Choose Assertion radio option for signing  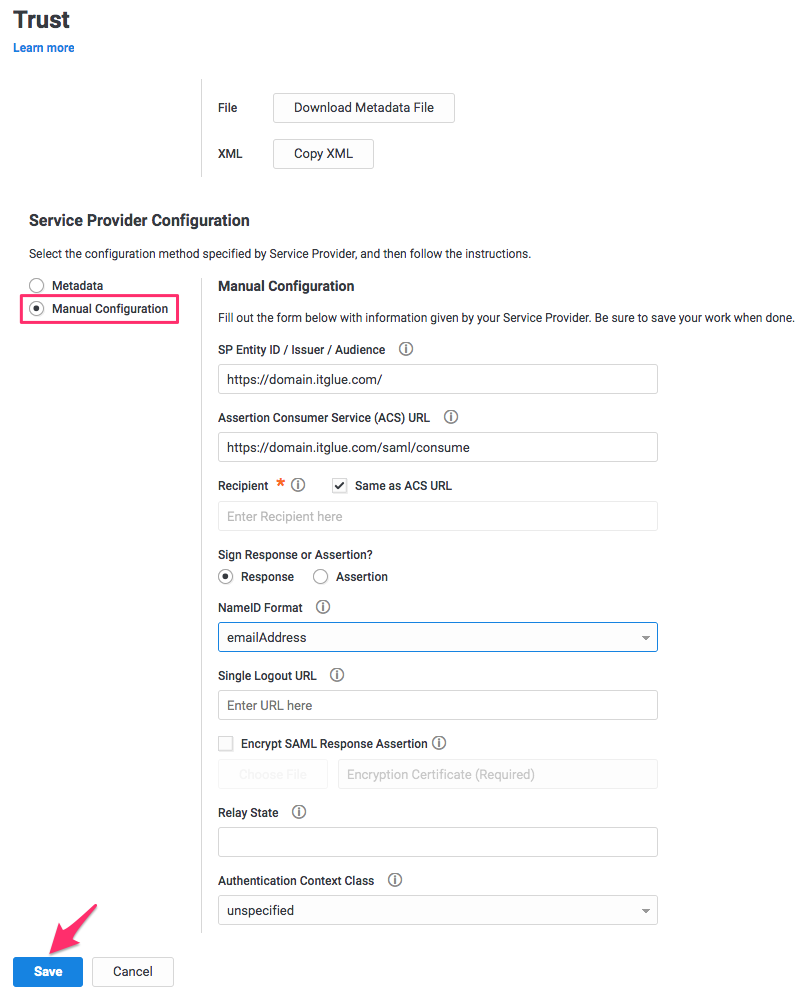coord(321,576)
